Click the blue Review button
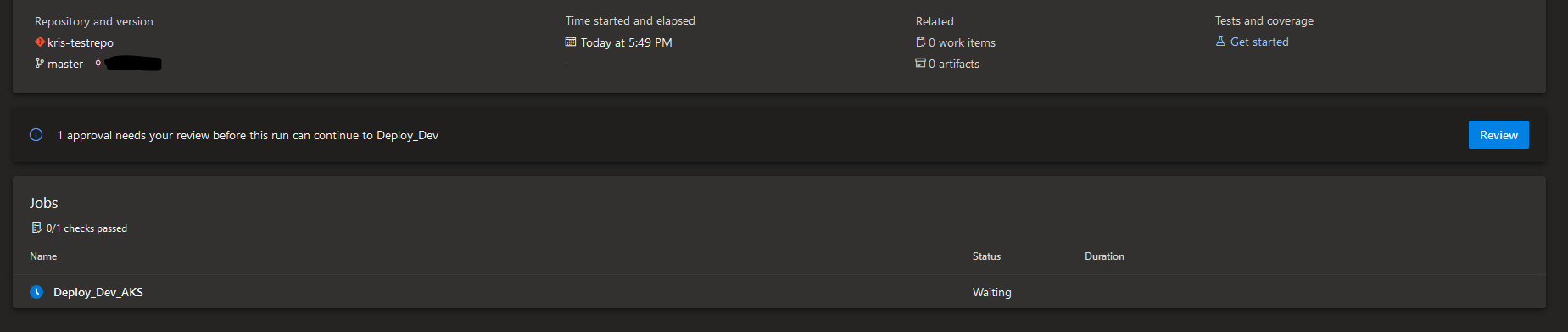The height and width of the screenshot is (332, 1568). [1498, 135]
